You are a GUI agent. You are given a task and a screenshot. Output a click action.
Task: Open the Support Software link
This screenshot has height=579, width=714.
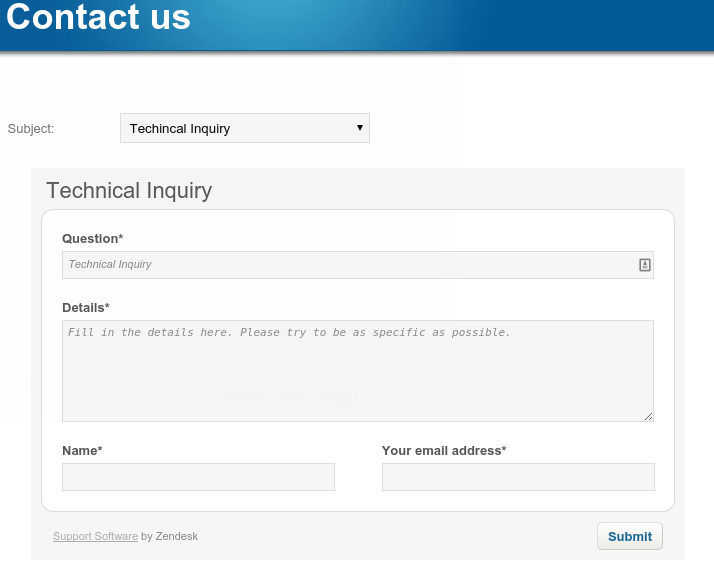[95, 536]
